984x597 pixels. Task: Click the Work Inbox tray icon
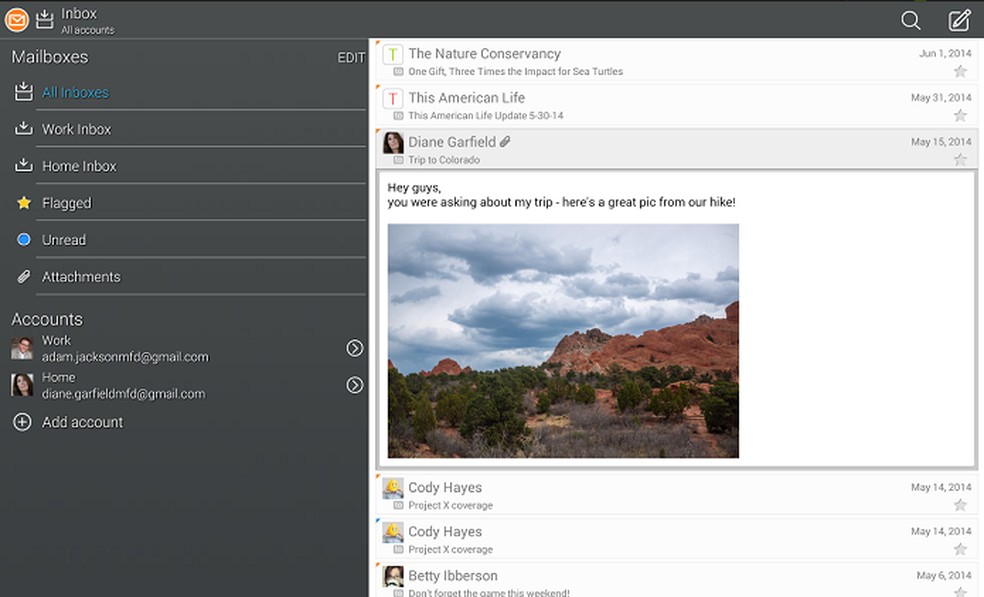pyautogui.click(x=24, y=129)
